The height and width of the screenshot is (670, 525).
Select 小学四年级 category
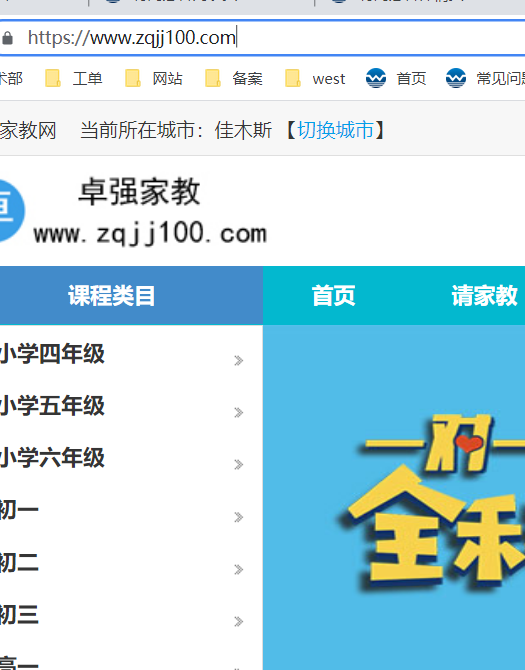(52, 354)
